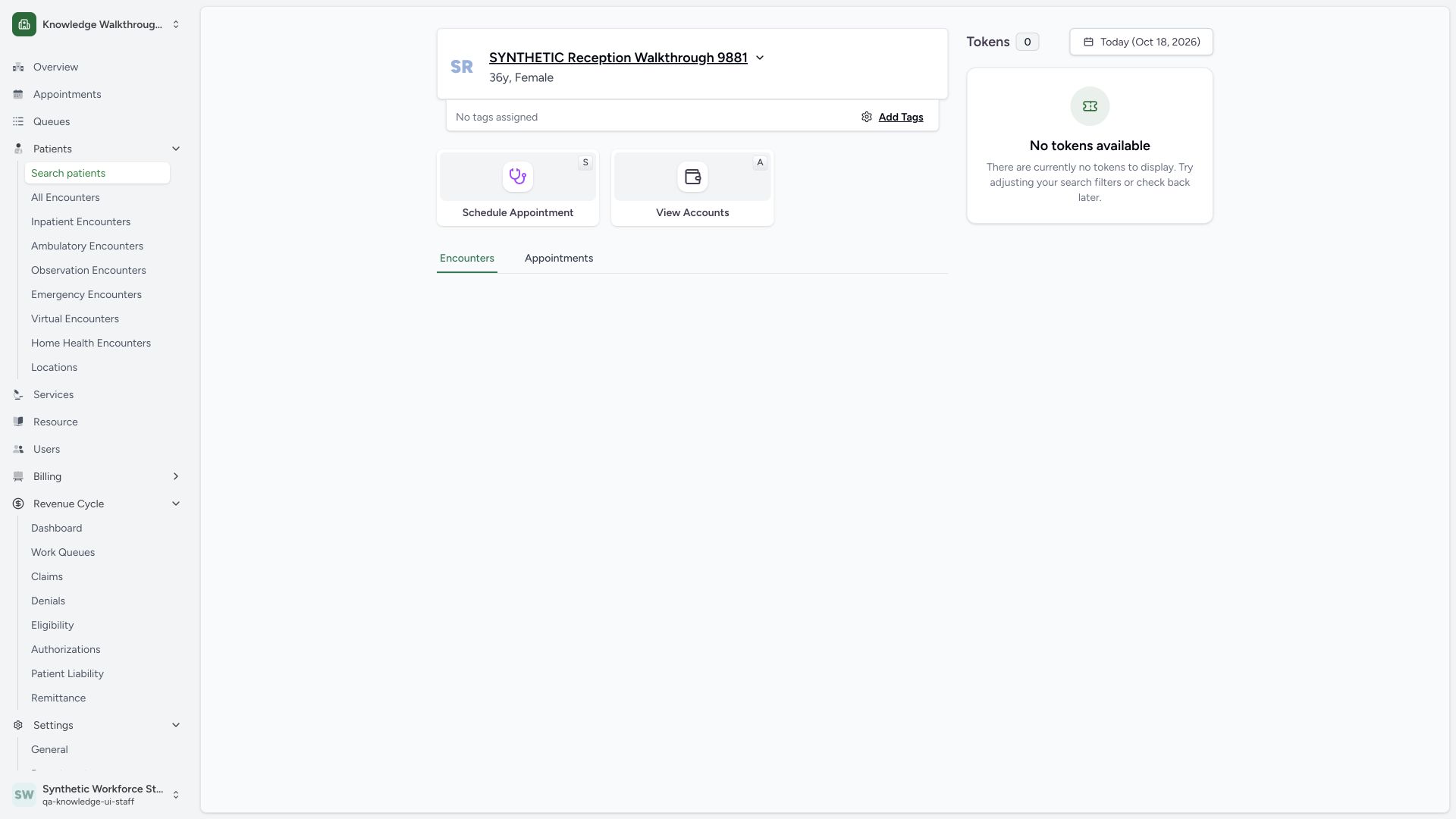Open Authorizations page

66,649
